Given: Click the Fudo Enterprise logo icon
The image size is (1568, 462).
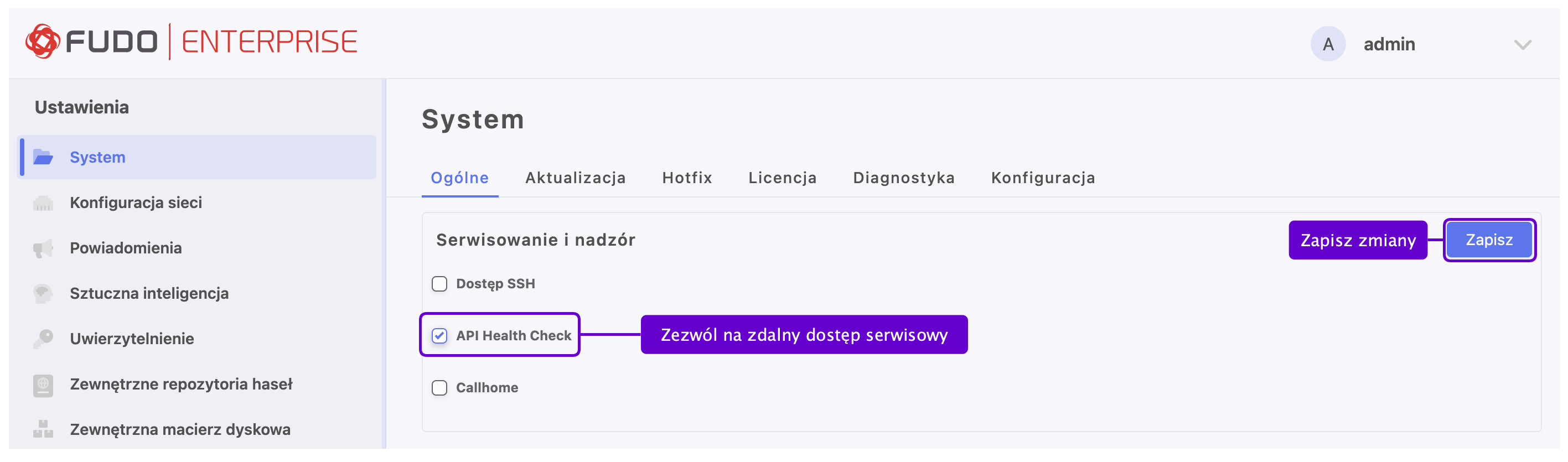Looking at the screenshot, I should 43,41.
